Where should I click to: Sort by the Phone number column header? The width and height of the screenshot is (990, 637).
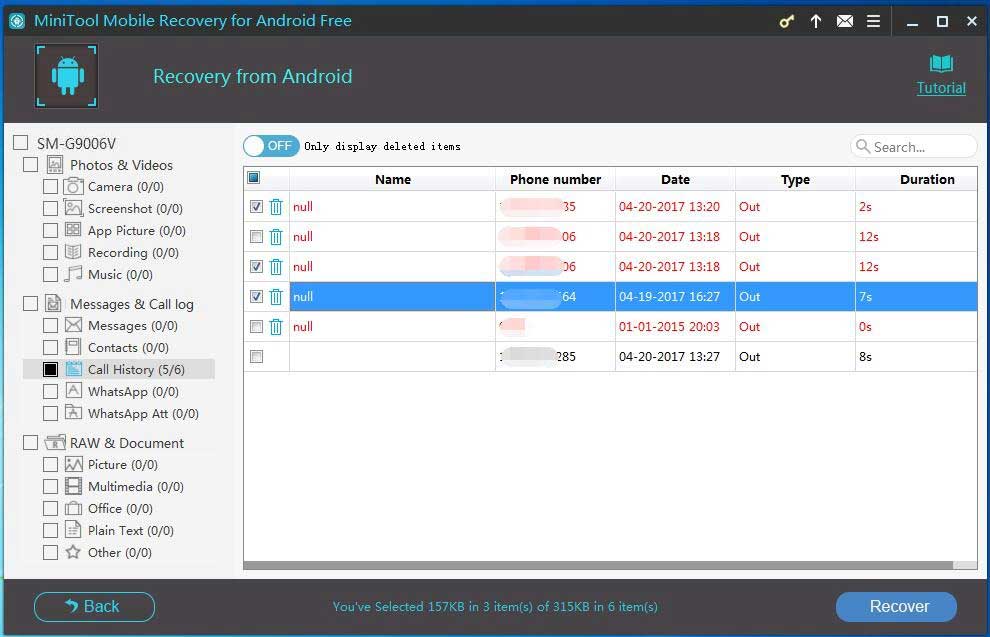[556, 179]
